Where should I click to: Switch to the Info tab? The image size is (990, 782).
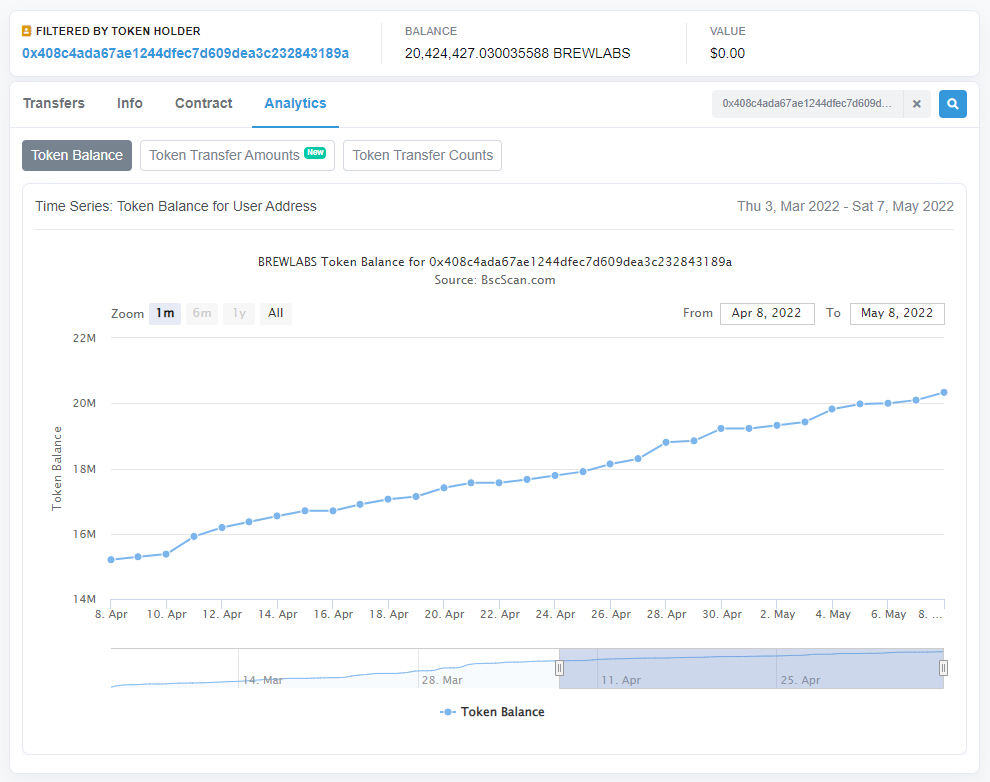[129, 103]
